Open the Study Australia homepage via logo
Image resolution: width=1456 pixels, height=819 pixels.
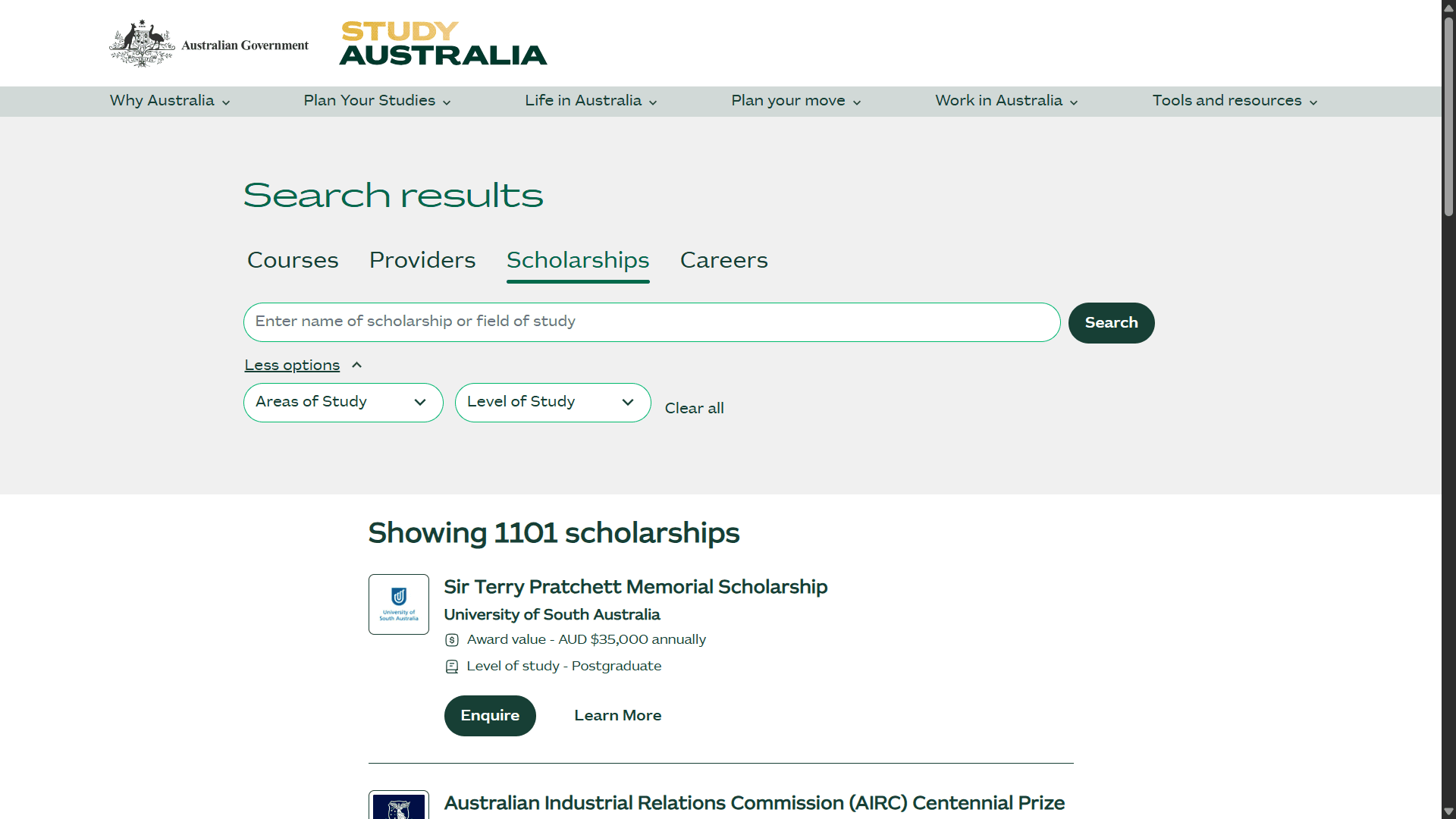click(442, 42)
